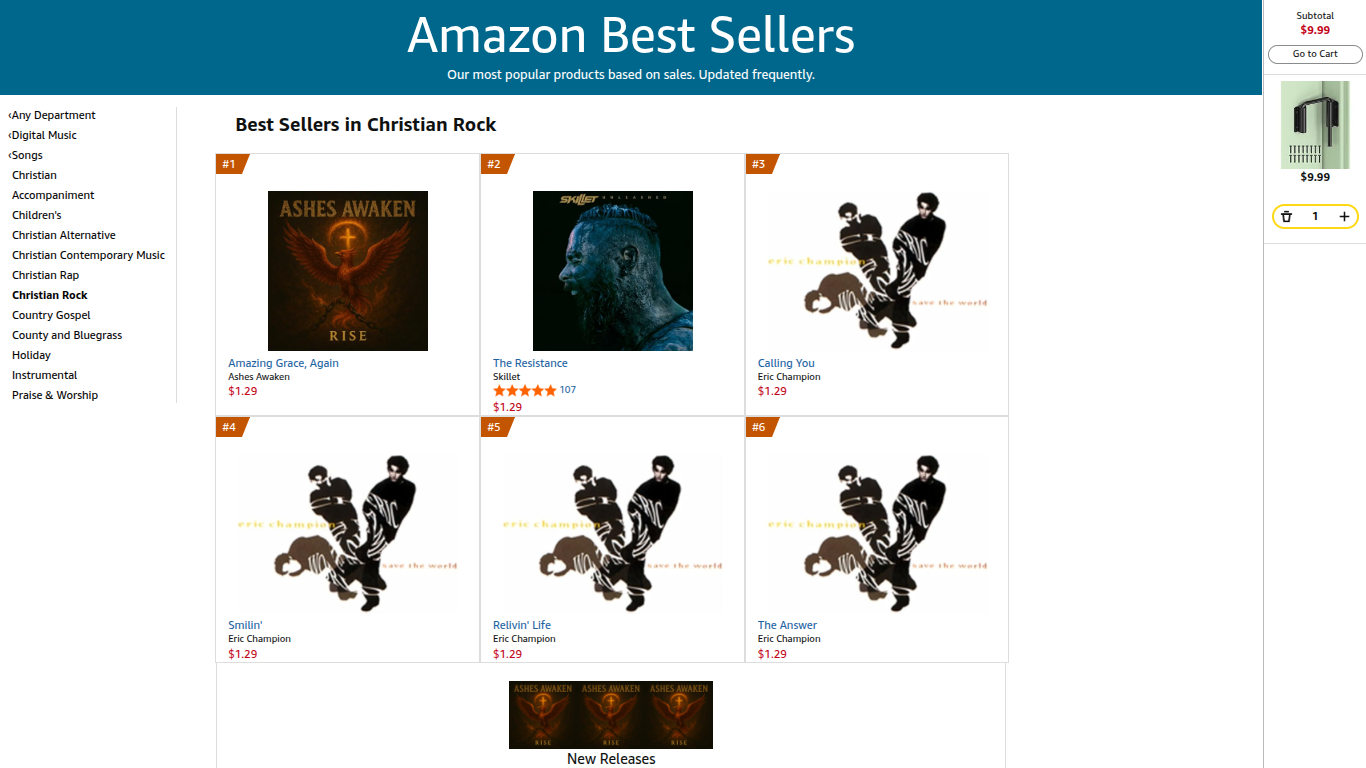This screenshot has height=768, width=1366.
Task: Select Praise & Worship category
Action: [55, 395]
